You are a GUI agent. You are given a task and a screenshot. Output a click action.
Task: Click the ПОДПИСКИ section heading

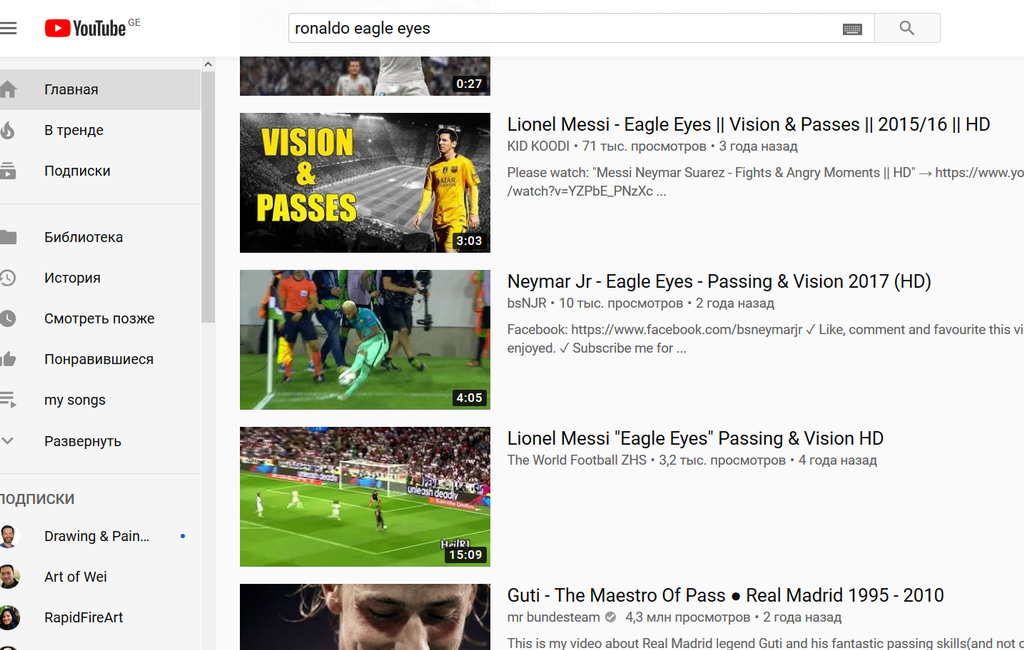pyautogui.click(x=37, y=498)
